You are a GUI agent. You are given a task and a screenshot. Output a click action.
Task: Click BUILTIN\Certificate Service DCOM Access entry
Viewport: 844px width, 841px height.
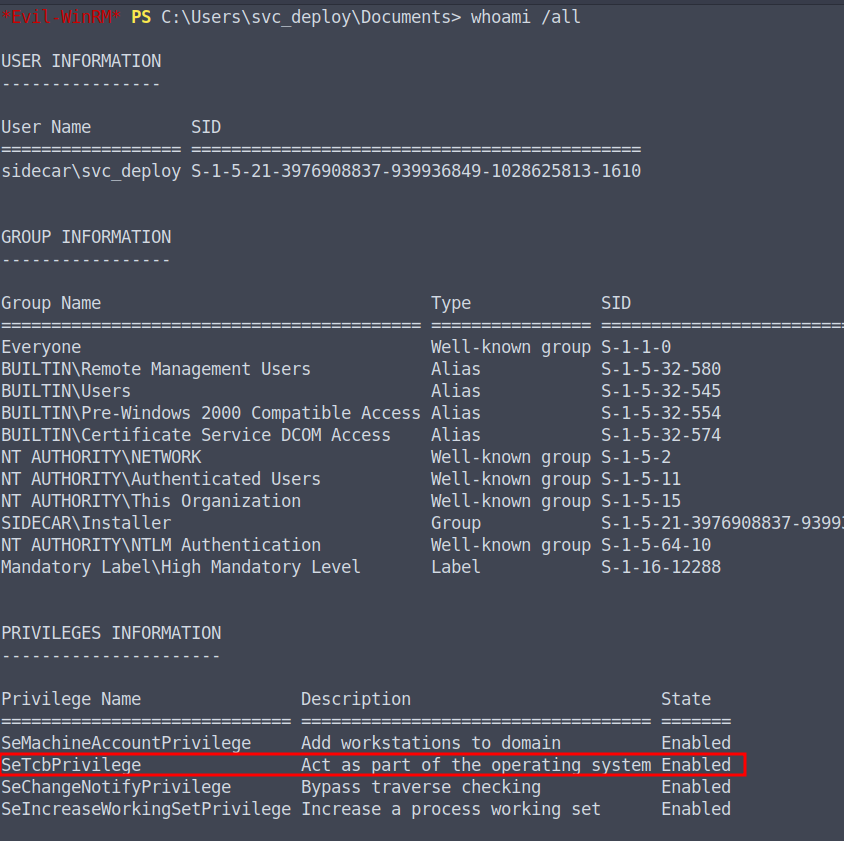(196, 435)
